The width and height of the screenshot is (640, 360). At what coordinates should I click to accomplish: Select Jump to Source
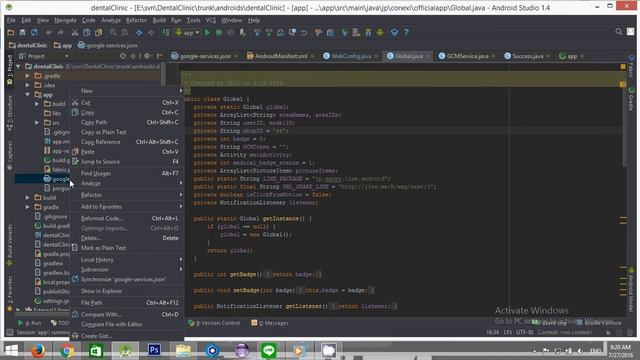coord(127,162)
